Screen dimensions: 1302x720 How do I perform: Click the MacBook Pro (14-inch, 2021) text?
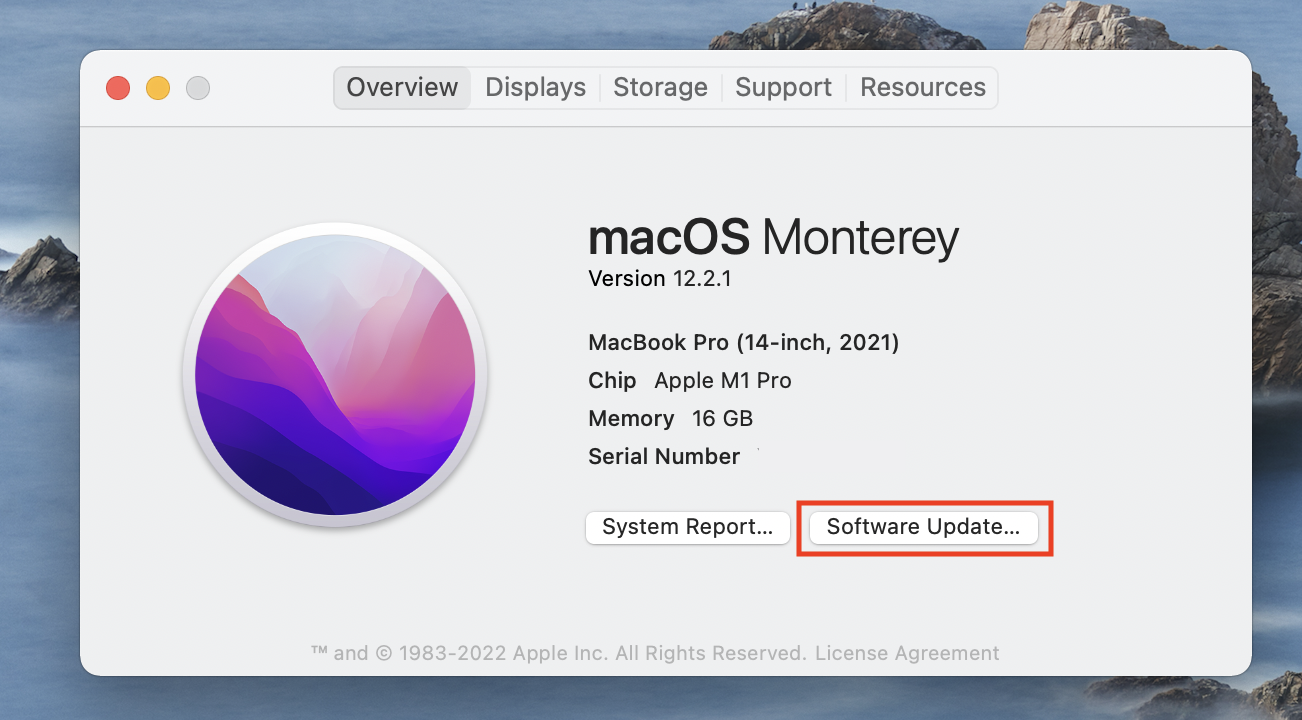tap(743, 343)
